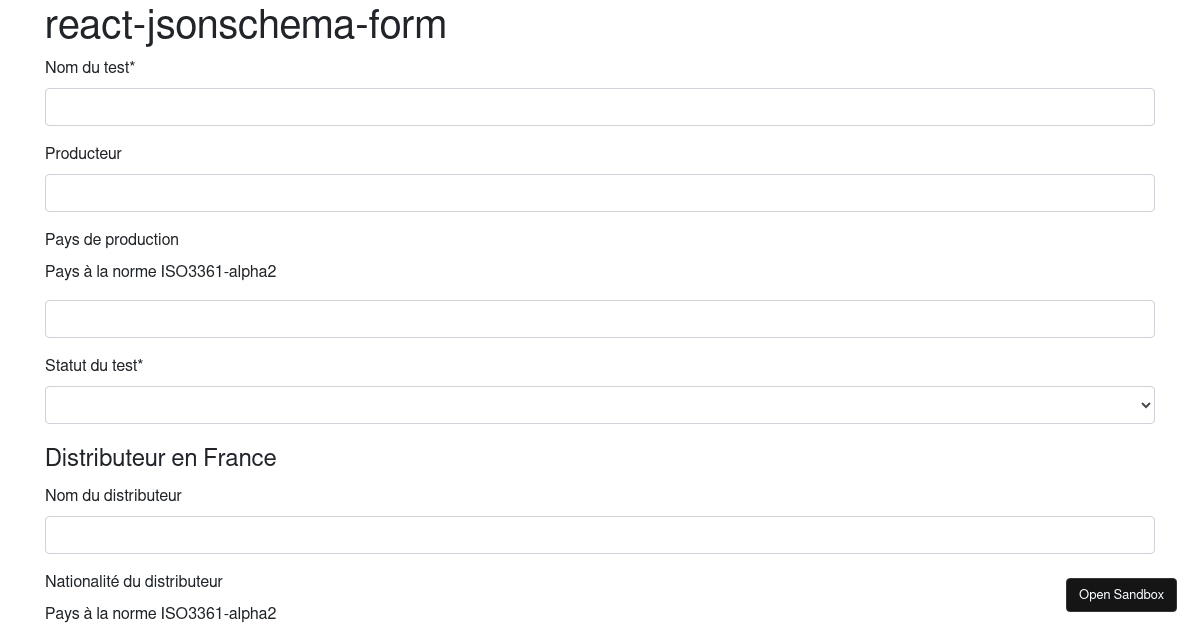The image size is (1200, 630).
Task: Click the Nom du distributeur label
Action: coord(113,496)
